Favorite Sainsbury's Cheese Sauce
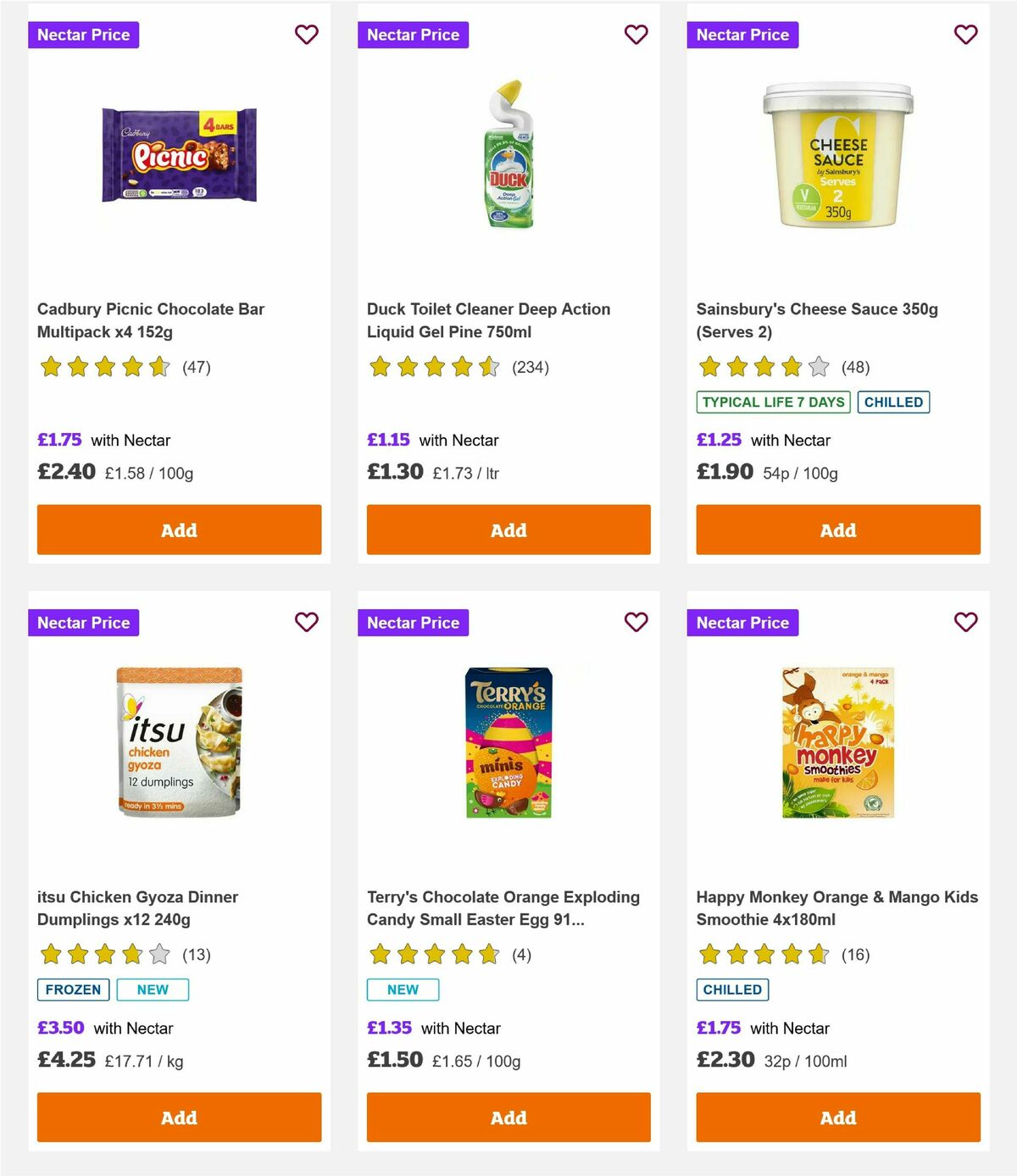The width and height of the screenshot is (1017, 1176). (965, 35)
